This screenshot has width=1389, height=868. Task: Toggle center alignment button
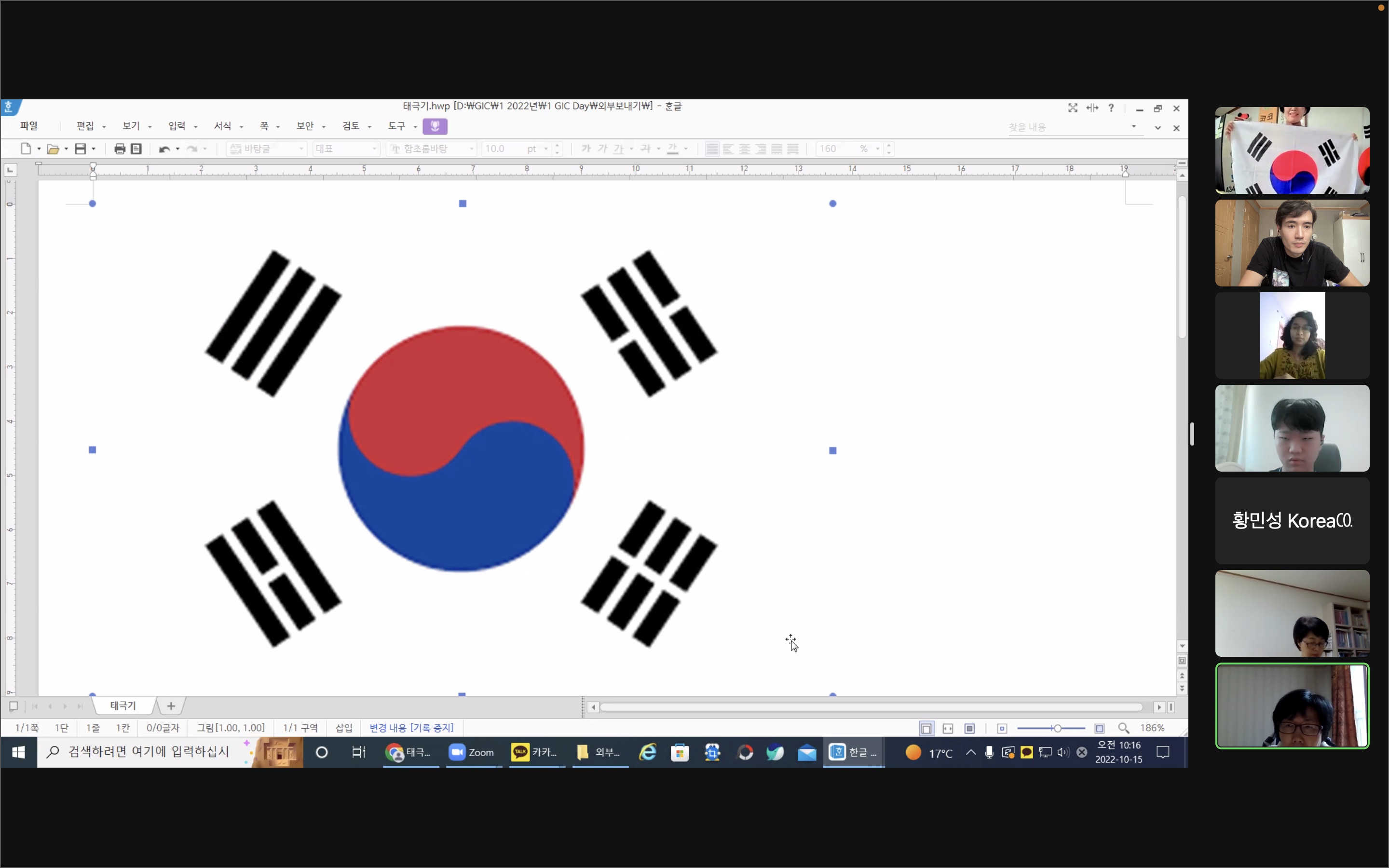point(745,149)
